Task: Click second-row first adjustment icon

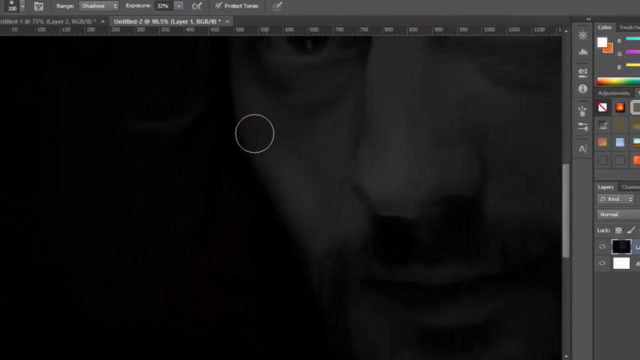Action: [x=603, y=125]
